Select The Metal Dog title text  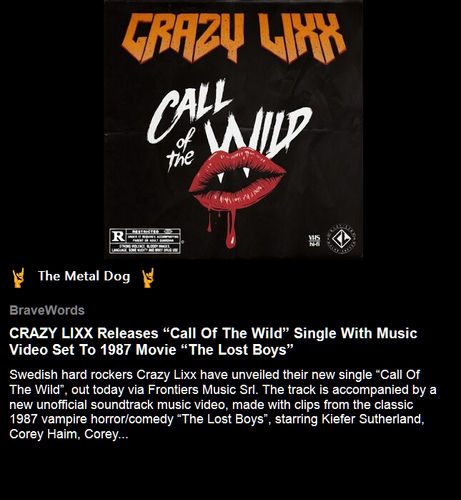point(84,276)
